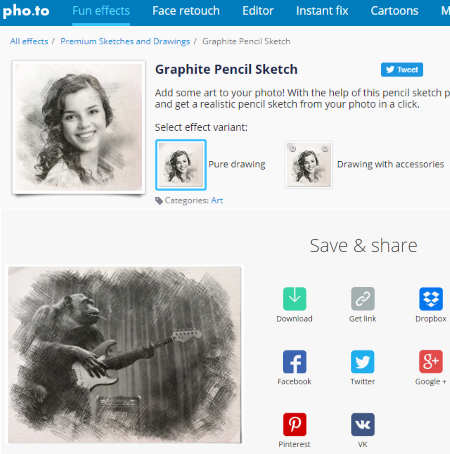Click the Get link chain icon
Viewport: 450px width, 454px height.
click(363, 299)
